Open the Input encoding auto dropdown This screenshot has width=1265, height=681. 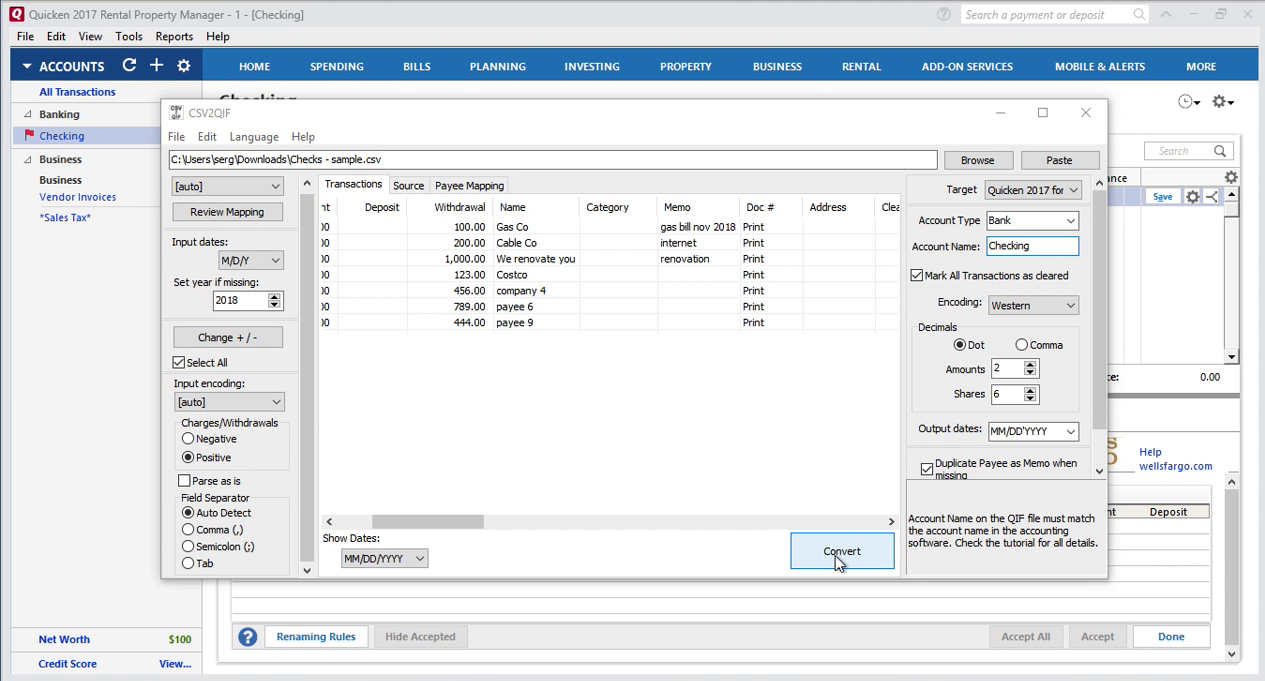click(x=229, y=402)
